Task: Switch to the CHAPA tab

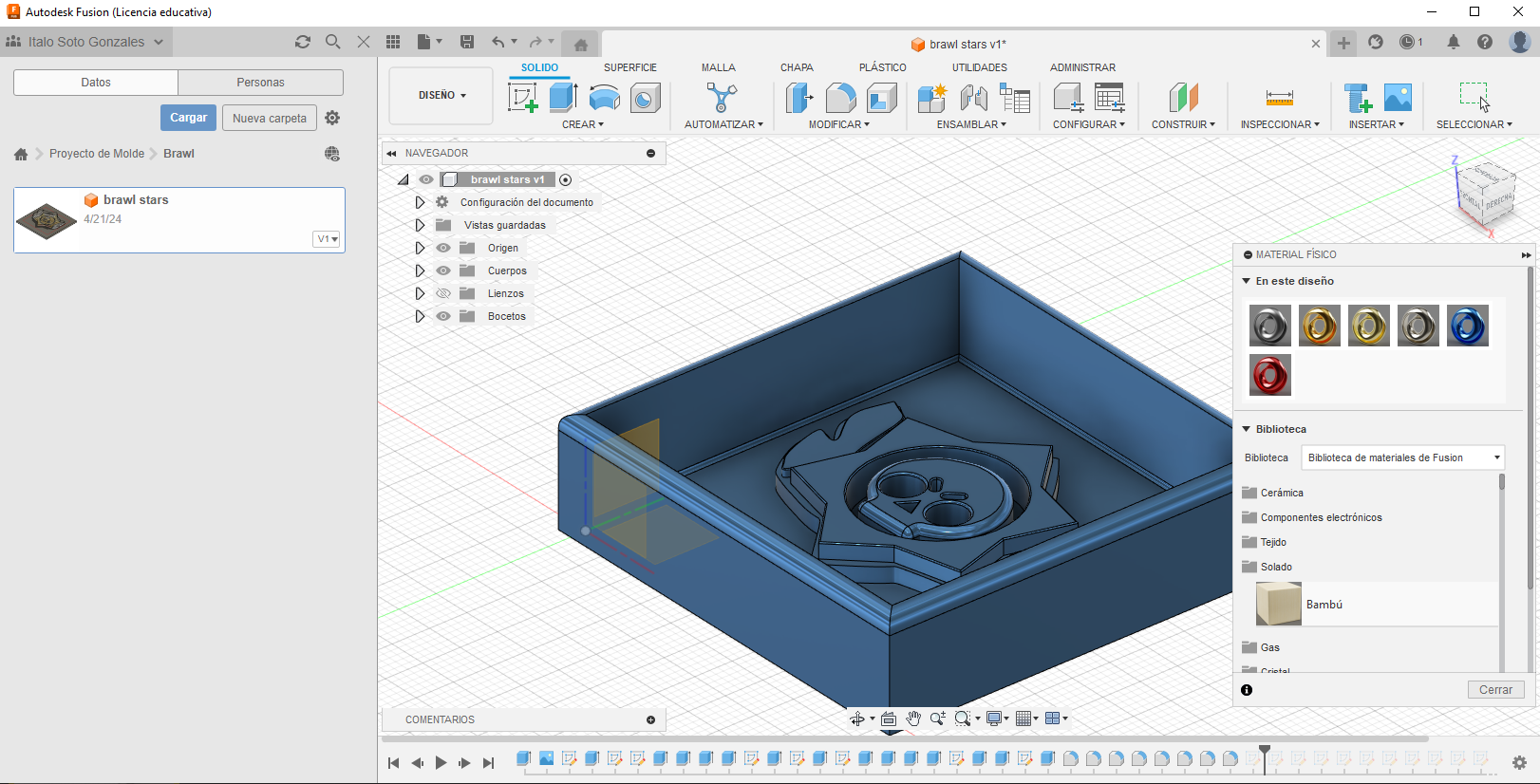Action: point(797,67)
